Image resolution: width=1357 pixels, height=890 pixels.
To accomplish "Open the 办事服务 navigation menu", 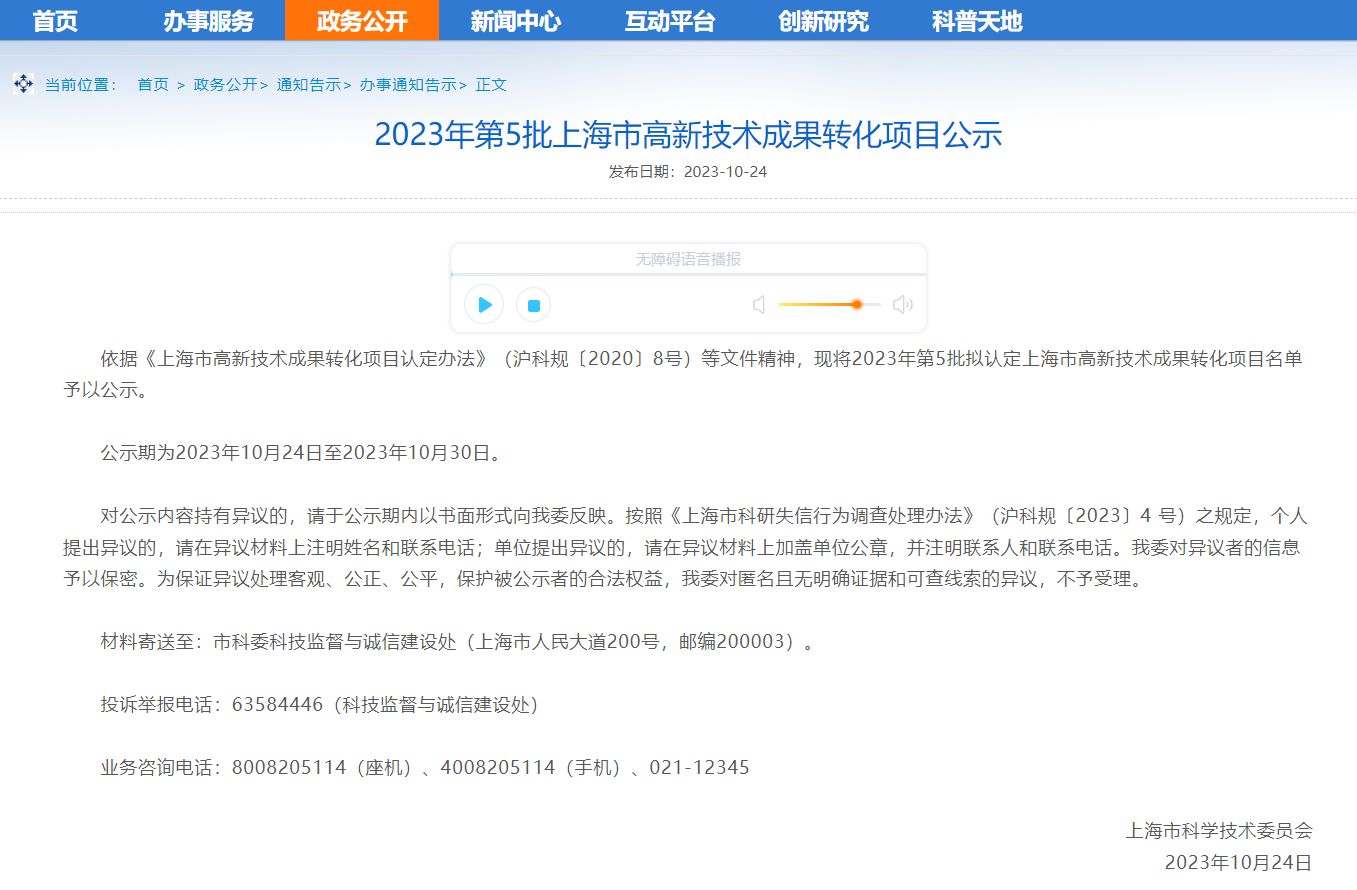I will tap(208, 21).
